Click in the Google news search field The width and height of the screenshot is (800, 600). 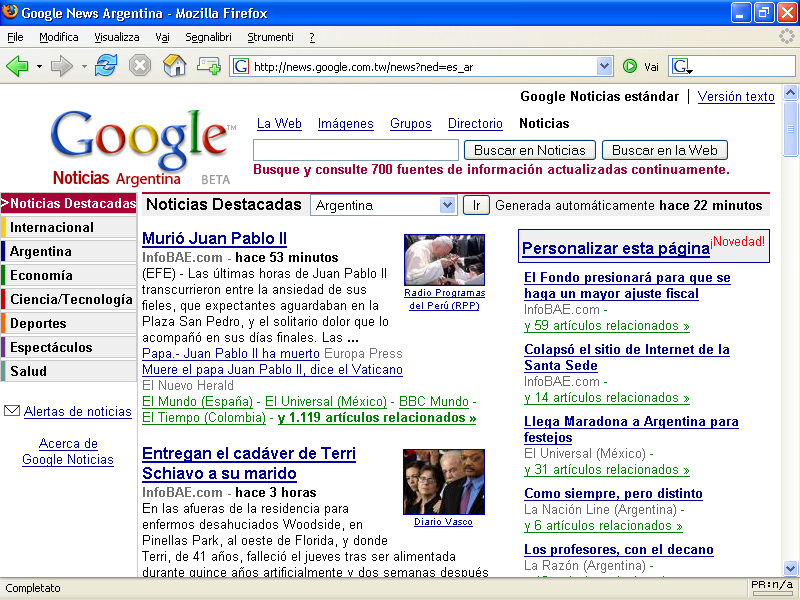356,150
